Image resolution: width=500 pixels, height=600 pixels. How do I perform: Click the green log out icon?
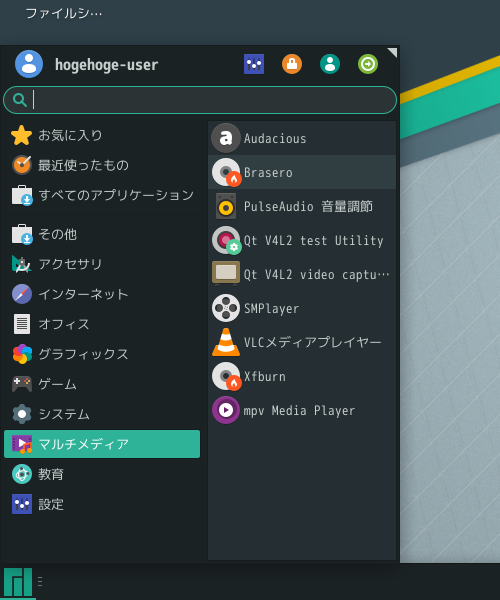pos(368,64)
